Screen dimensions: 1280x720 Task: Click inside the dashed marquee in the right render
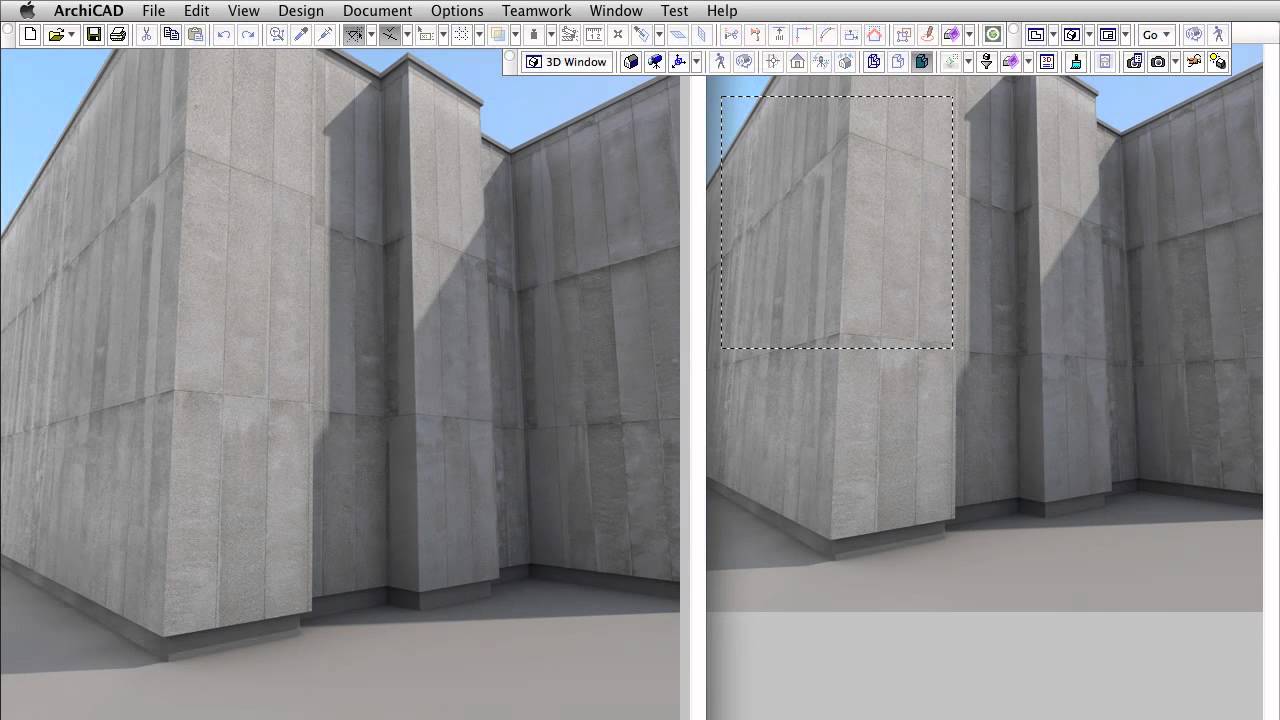(x=837, y=222)
